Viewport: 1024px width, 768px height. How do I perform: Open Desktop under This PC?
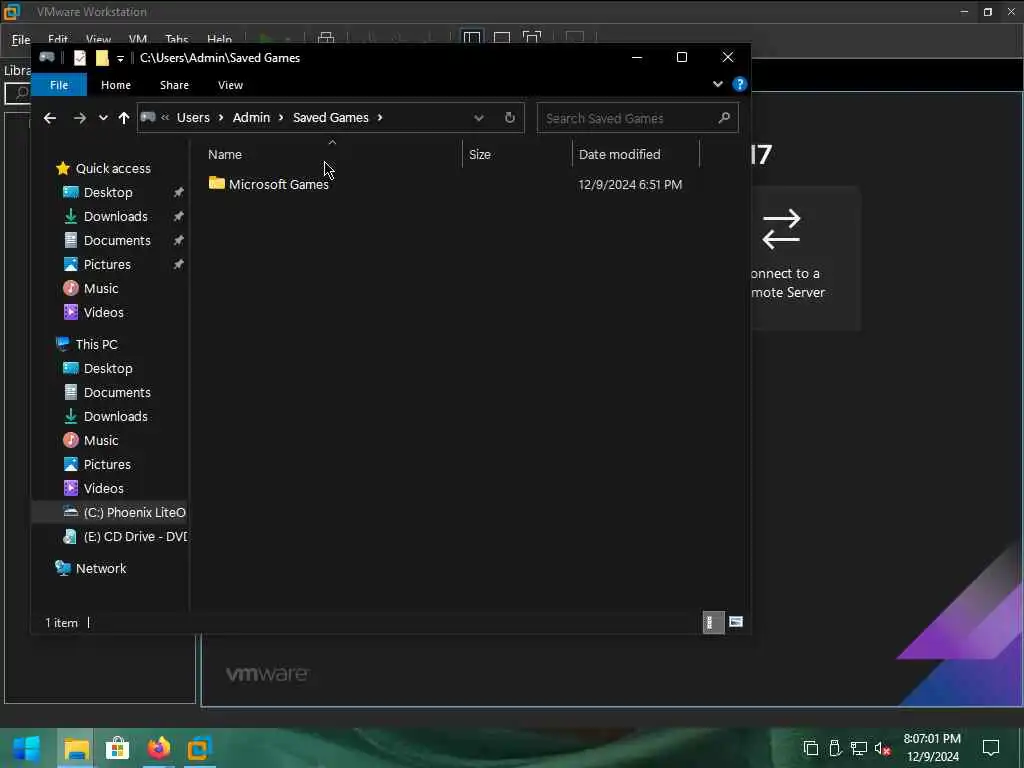pos(108,368)
